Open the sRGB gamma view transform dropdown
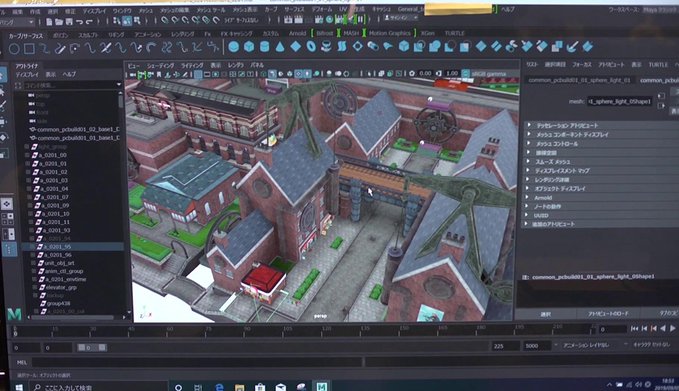Screen dimensions: 679x391 tap(494, 74)
